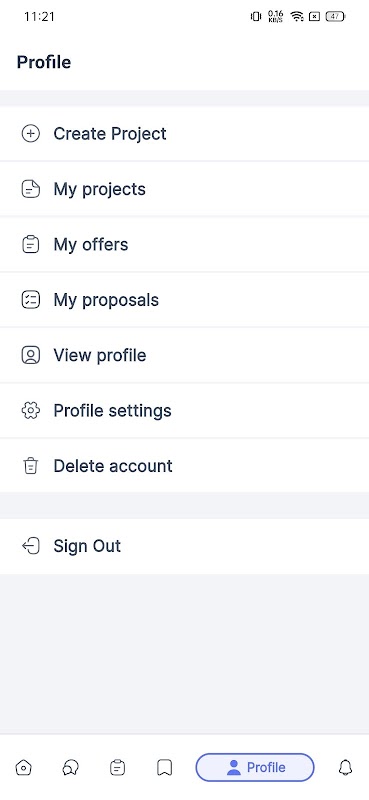Tap the My proposals checklist icon
369x800 pixels.
click(31, 300)
